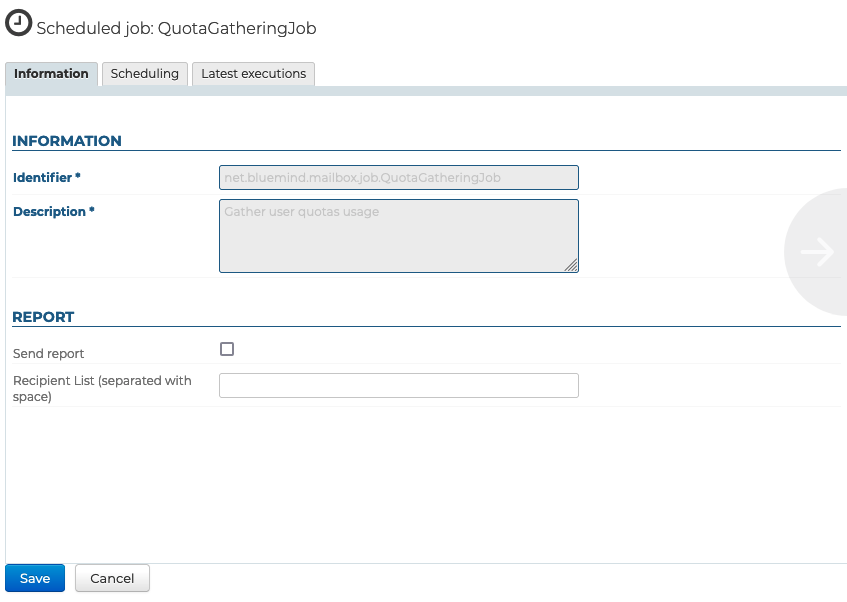Focus the Description text area

click(x=398, y=235)
